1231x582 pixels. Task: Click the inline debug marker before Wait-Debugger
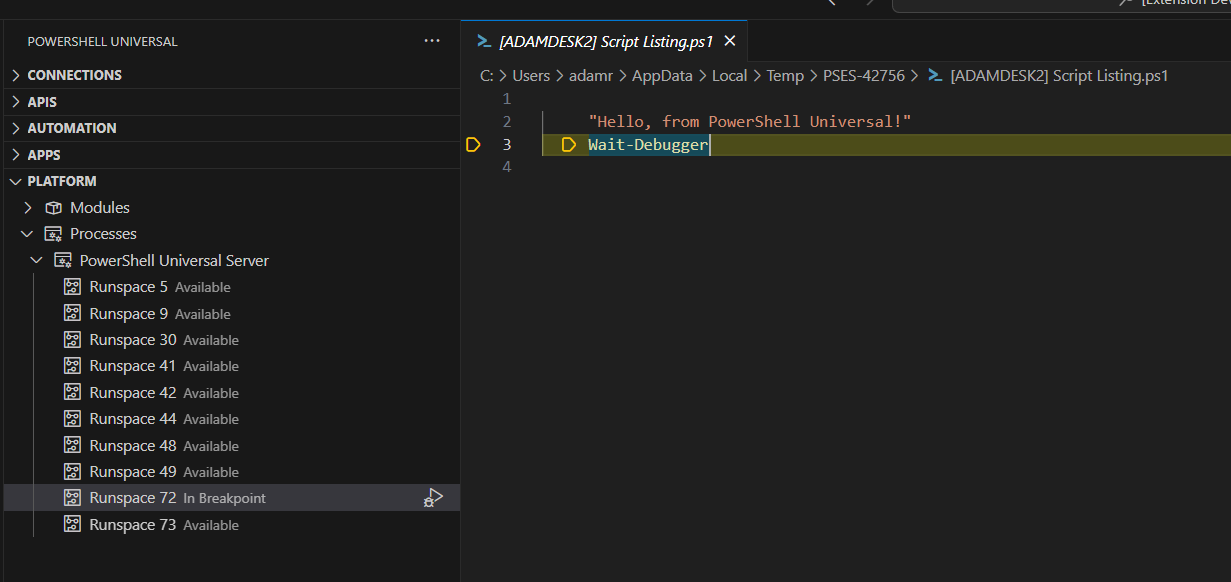tap(569, 145)
